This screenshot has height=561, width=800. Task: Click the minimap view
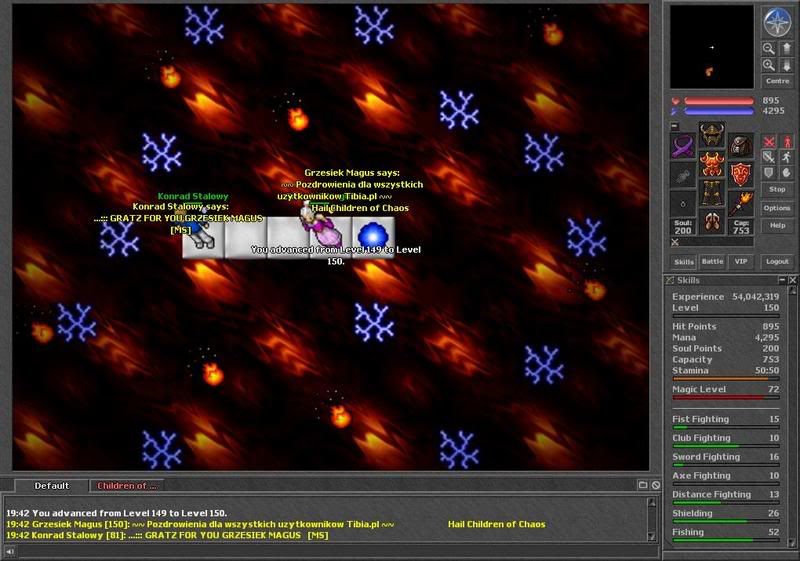pos(712,47)
